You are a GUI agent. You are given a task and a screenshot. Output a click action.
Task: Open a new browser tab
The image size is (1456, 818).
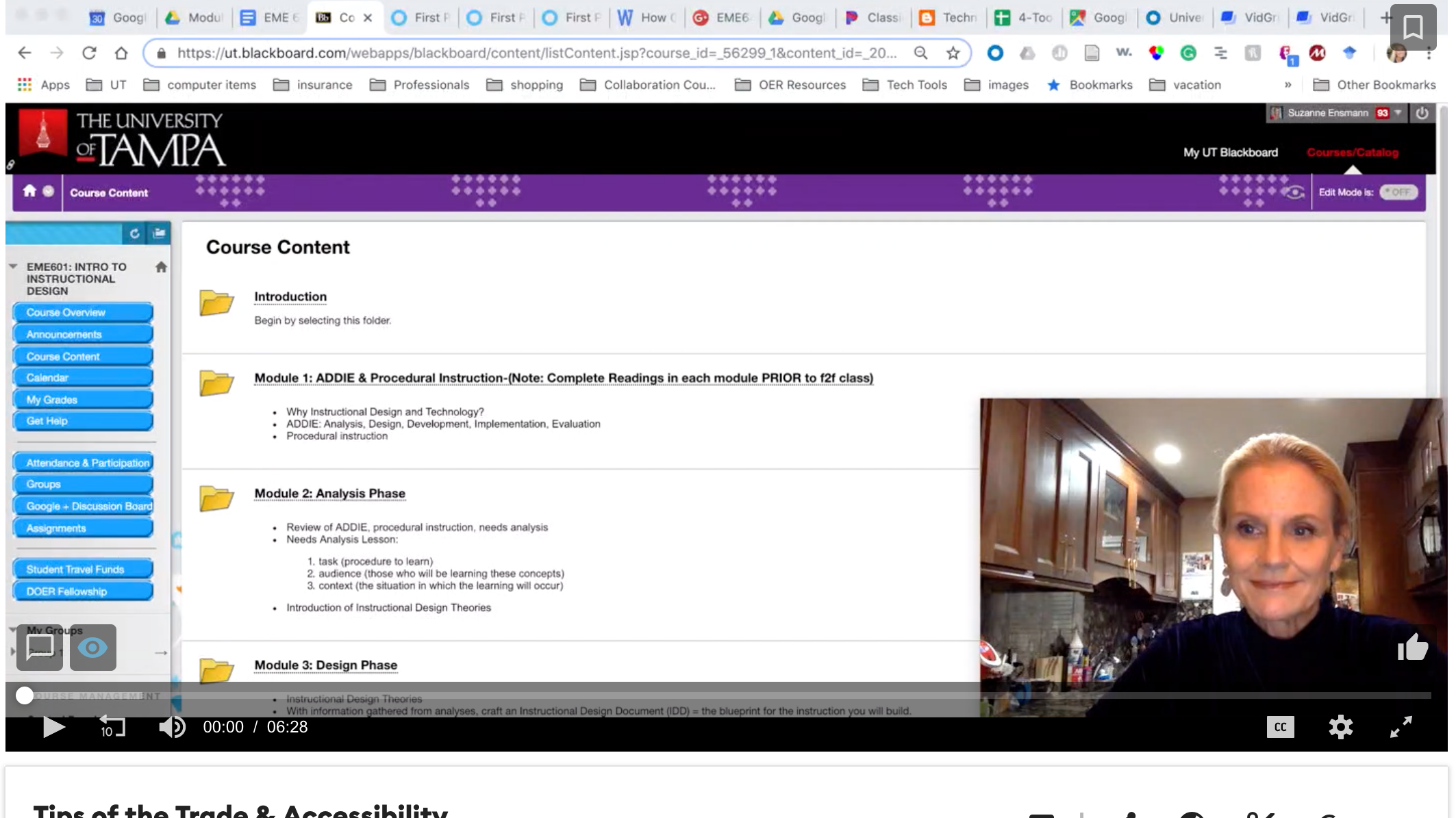coord(1385,18)
